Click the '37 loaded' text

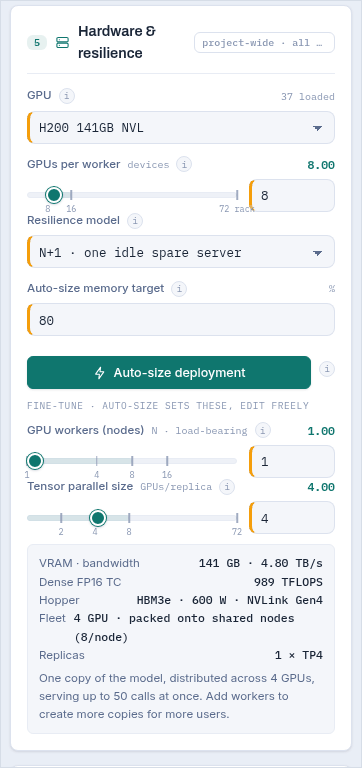(308, 97)
